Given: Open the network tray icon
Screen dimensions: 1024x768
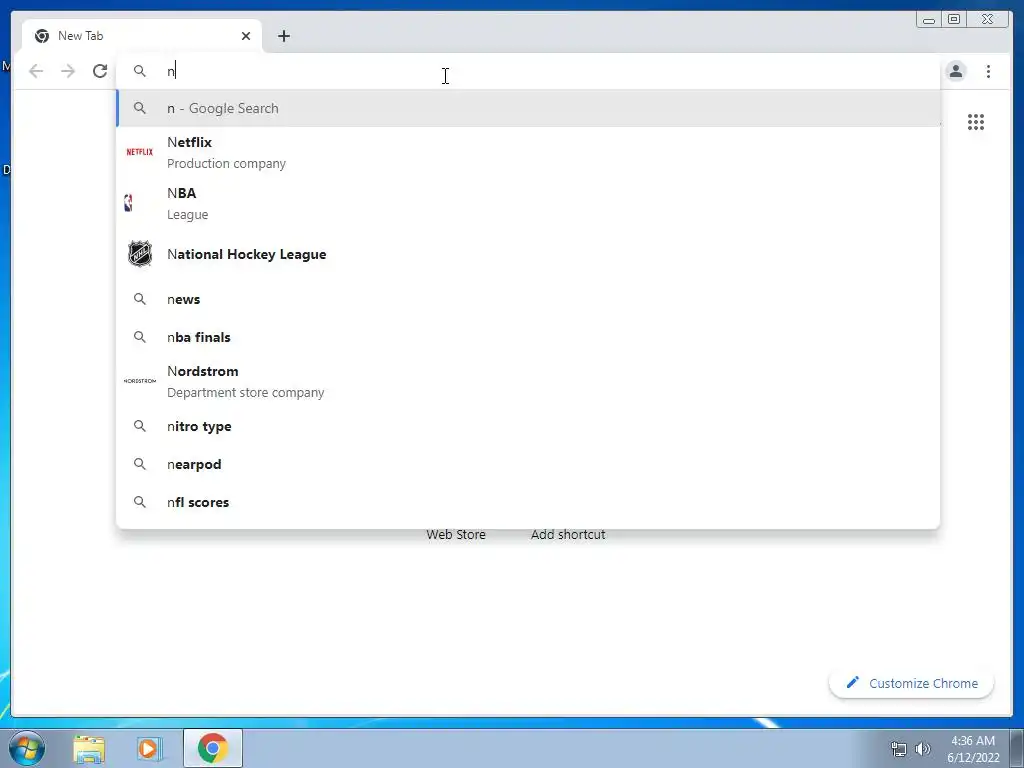Looking at the screenshot, I should (899, 749).
